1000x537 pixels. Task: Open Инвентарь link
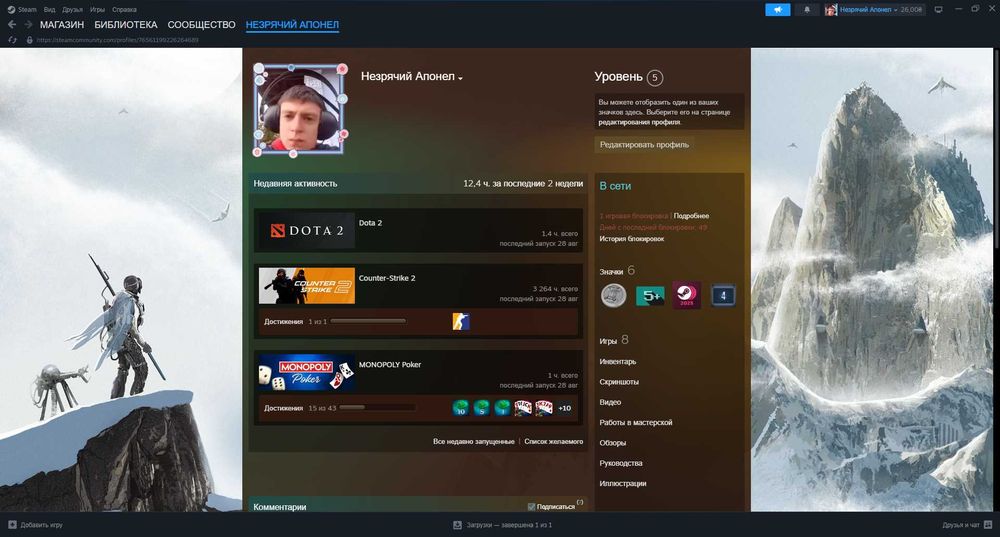[x=617, y=362]
